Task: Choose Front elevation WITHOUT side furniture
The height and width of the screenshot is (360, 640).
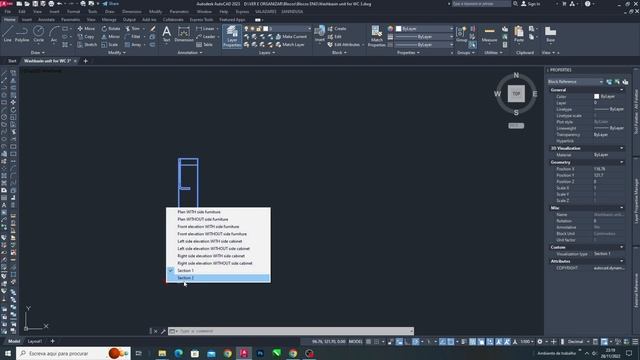Action: [x=218, y=234]
